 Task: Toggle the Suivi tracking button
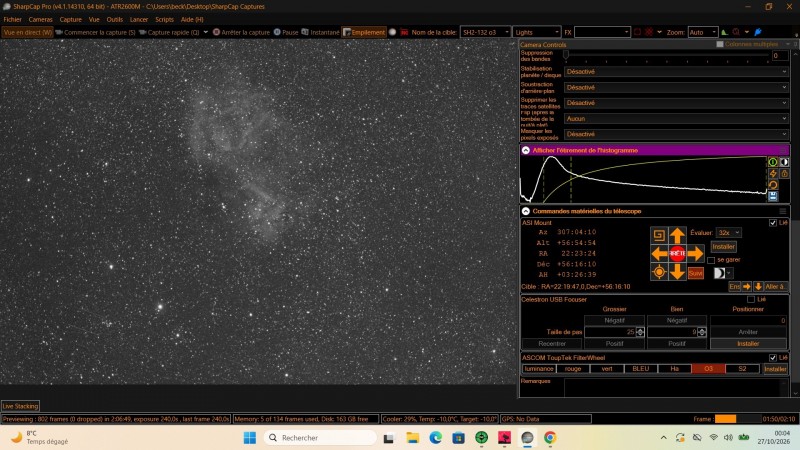pyautogui.click(x=695, y=273)
